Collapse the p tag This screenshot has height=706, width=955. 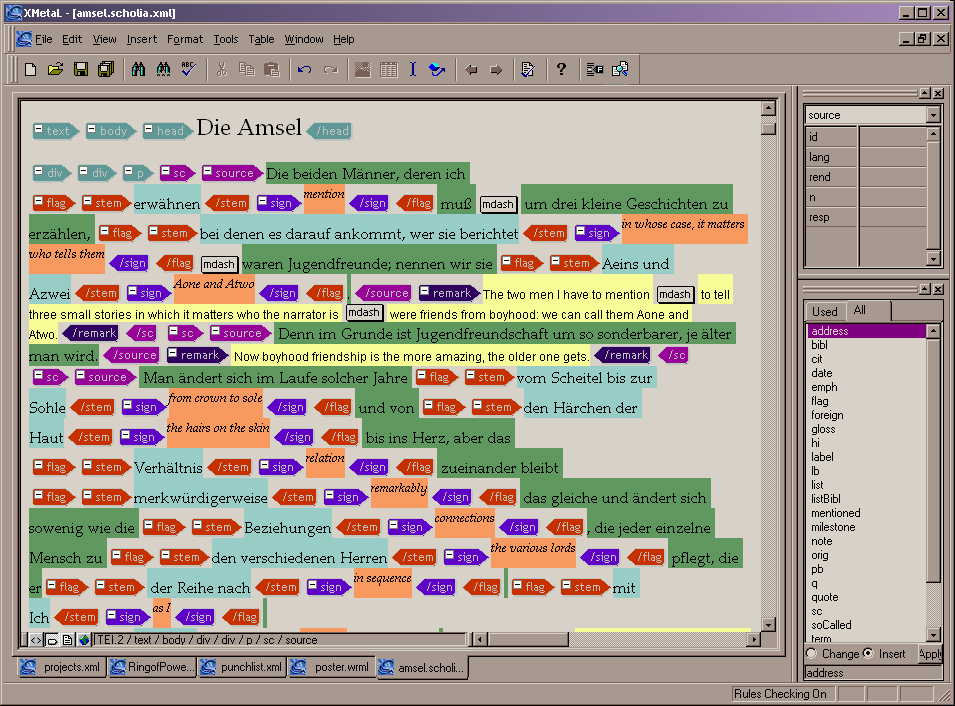point(128,171)
